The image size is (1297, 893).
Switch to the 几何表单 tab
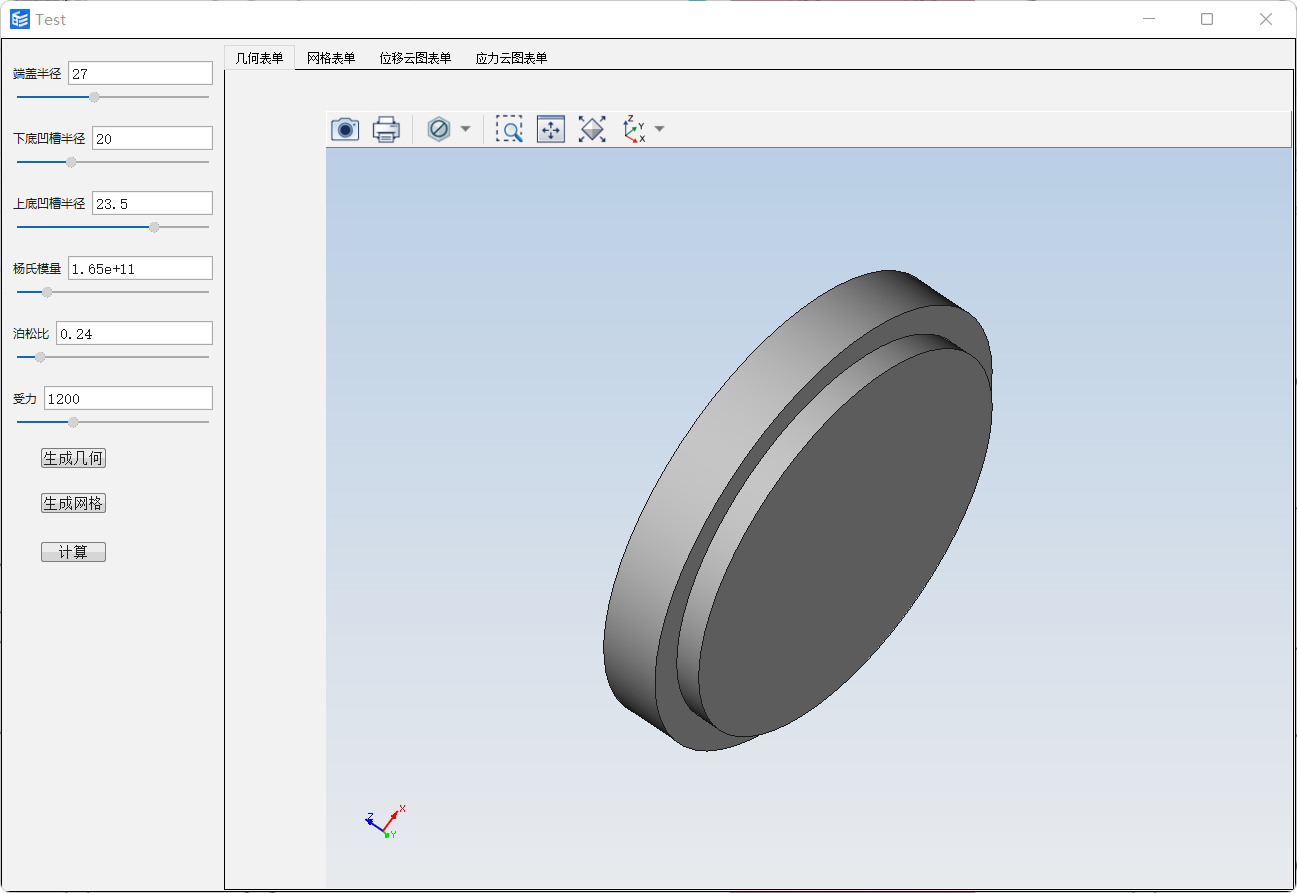pos(259,58)
